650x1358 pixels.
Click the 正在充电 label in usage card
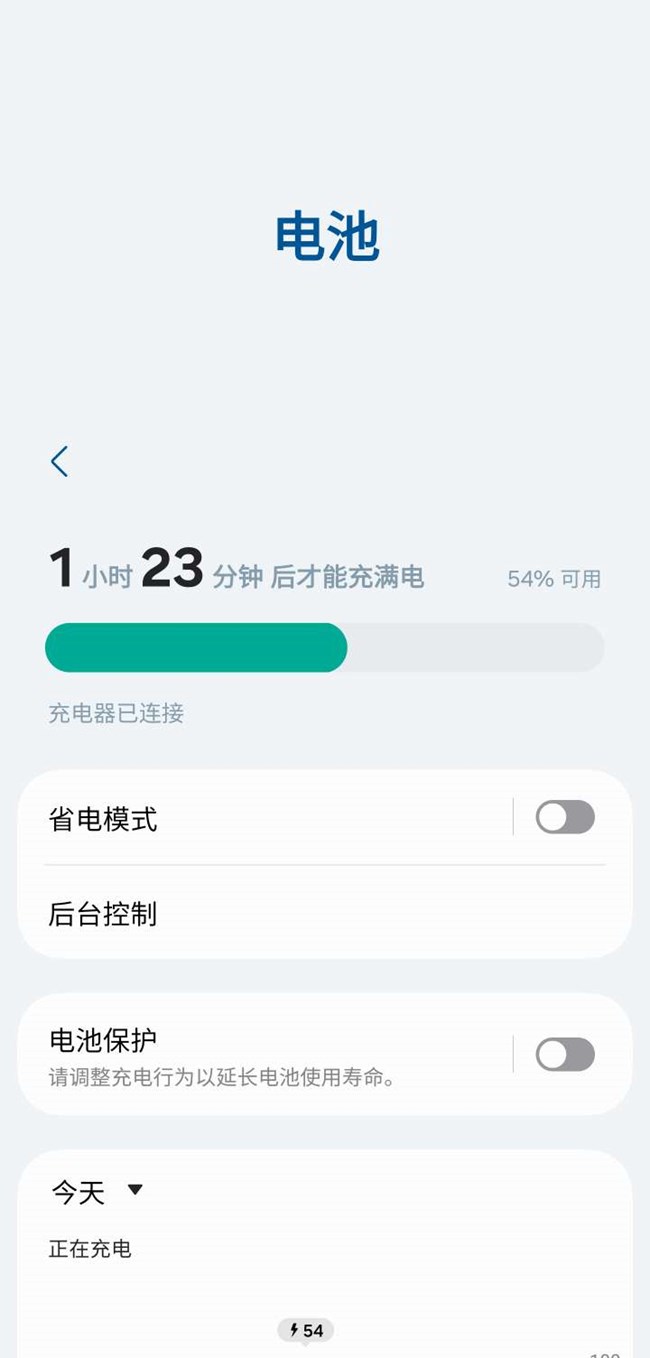point(90,1249)
